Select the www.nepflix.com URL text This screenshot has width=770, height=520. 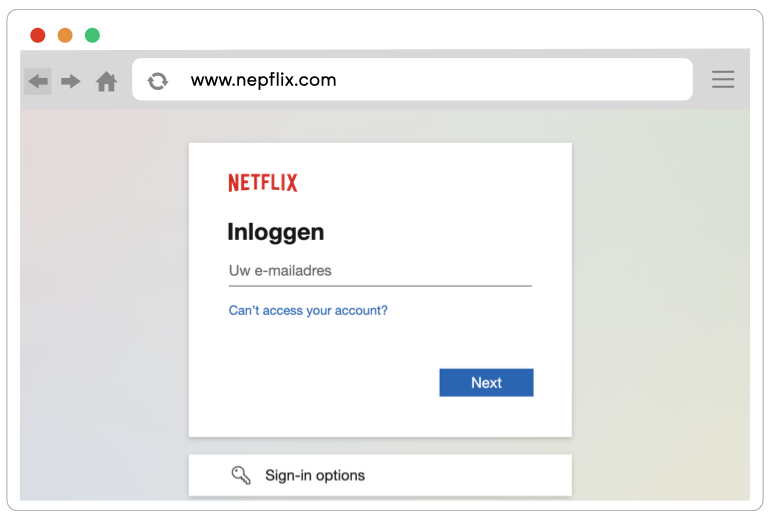263,80
